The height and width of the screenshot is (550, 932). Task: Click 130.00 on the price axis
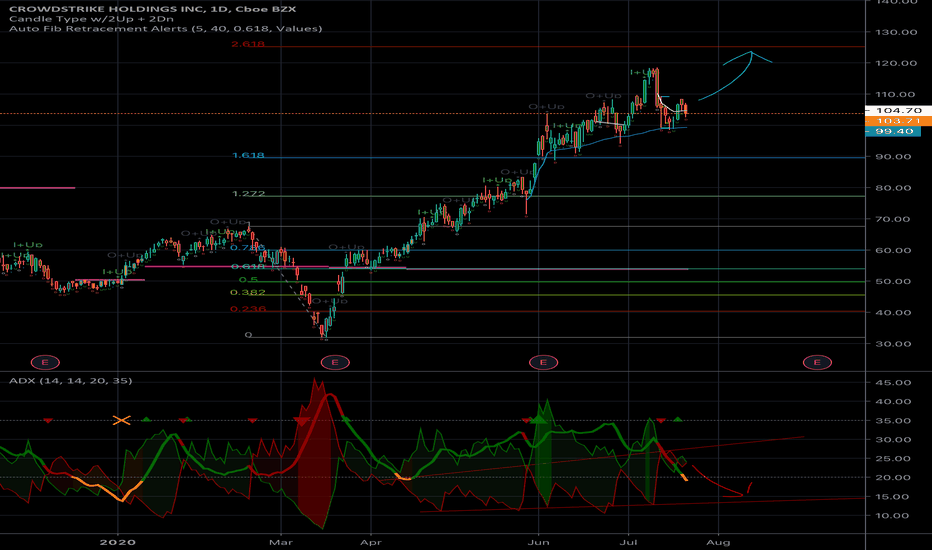coord(896,32)
